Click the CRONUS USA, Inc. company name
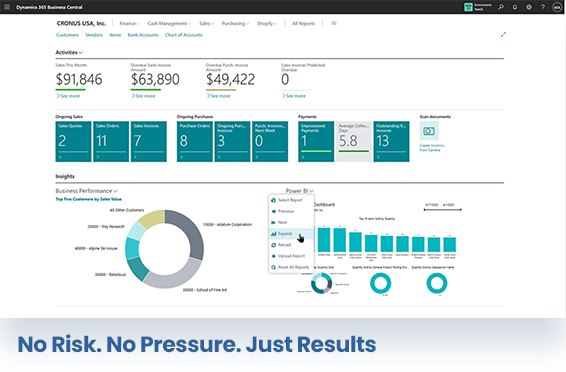Viewport: 566px width, 372px height. [x=81, y=23]
